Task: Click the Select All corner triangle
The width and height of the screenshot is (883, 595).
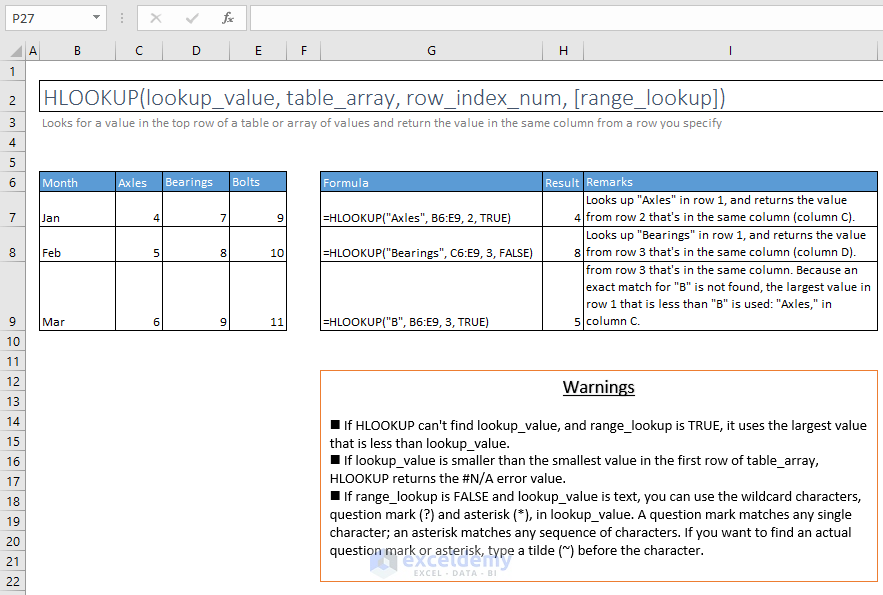Action: 16,51
